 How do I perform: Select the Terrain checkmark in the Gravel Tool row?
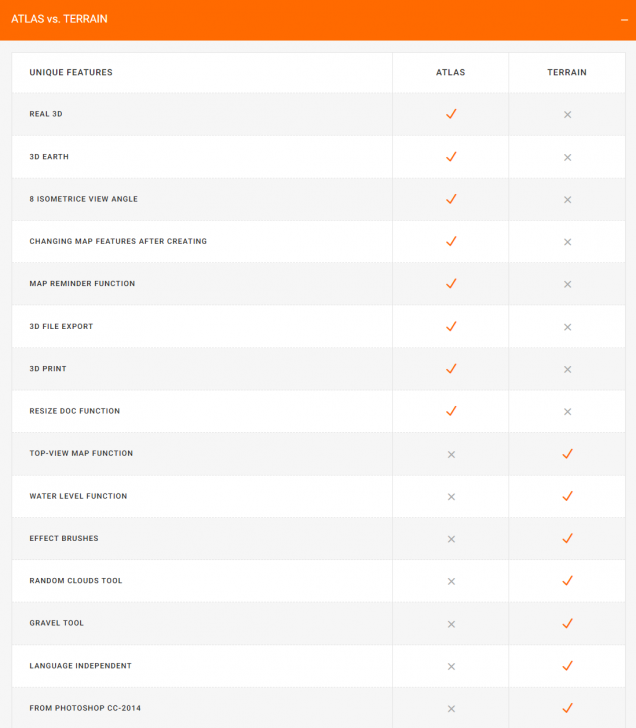click(x=567, y=623)
